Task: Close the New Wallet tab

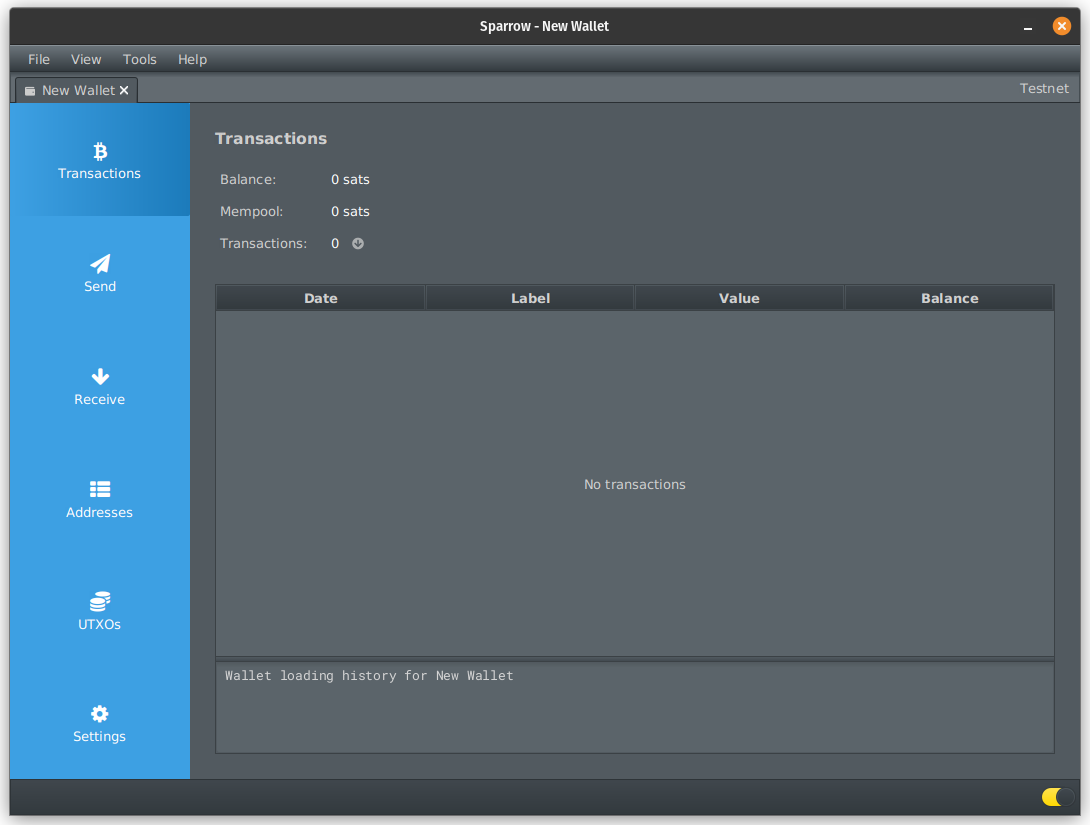Action: tap(124, 90)
